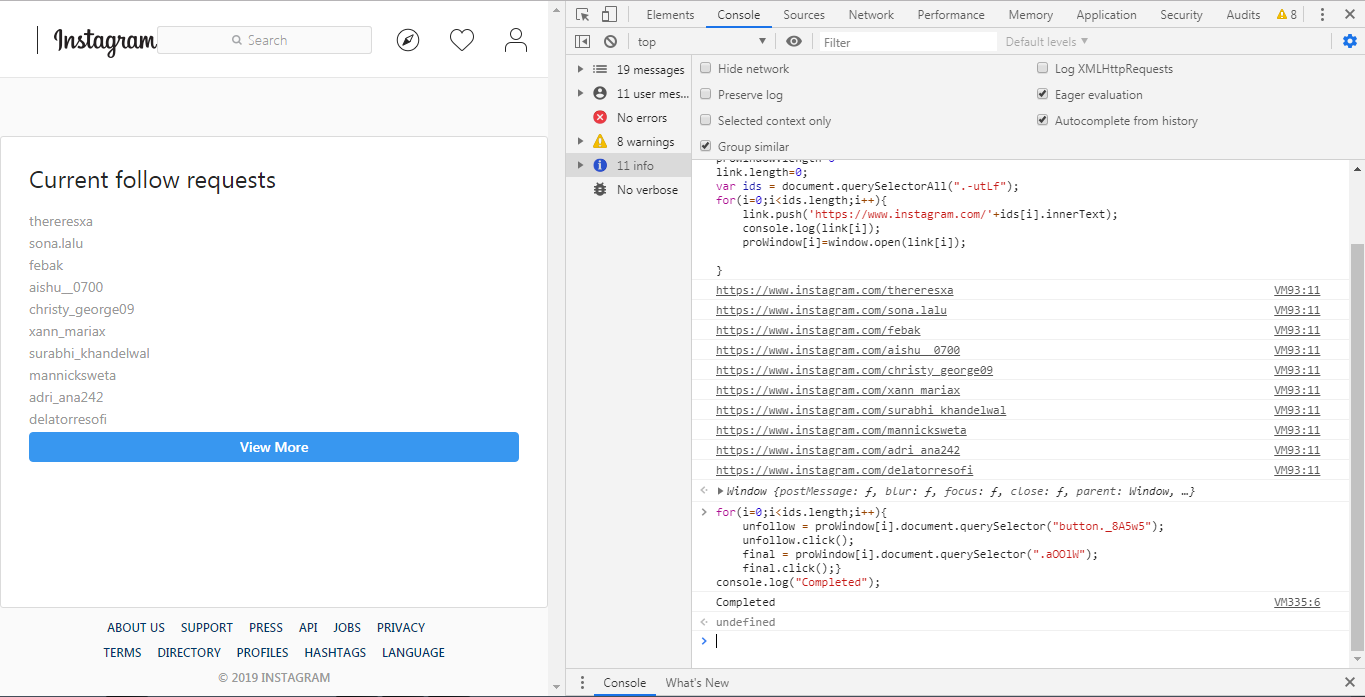This screenshot has width=1365, height=697.
Task: Uncheck Eager evaluation checkbox
Action: click(x=1043, y=95)
